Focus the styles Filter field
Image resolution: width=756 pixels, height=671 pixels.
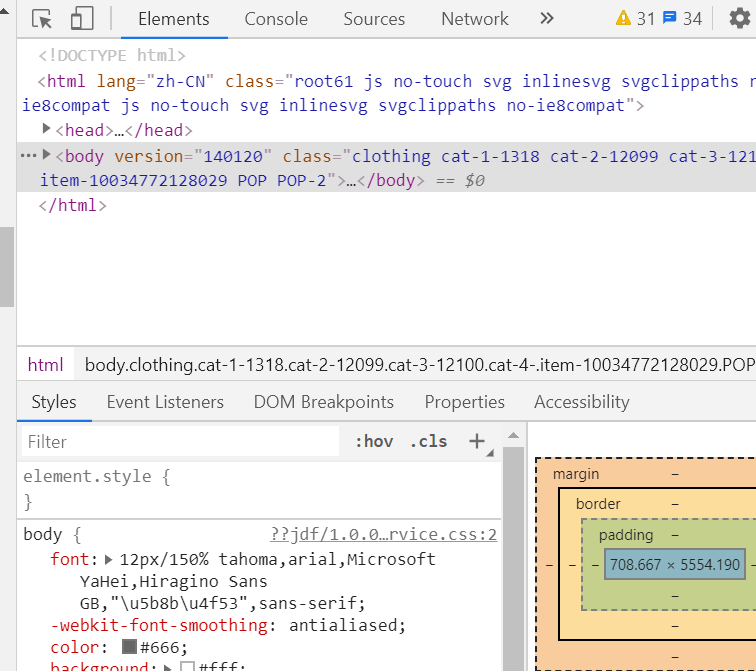click(x=180, y=442)
